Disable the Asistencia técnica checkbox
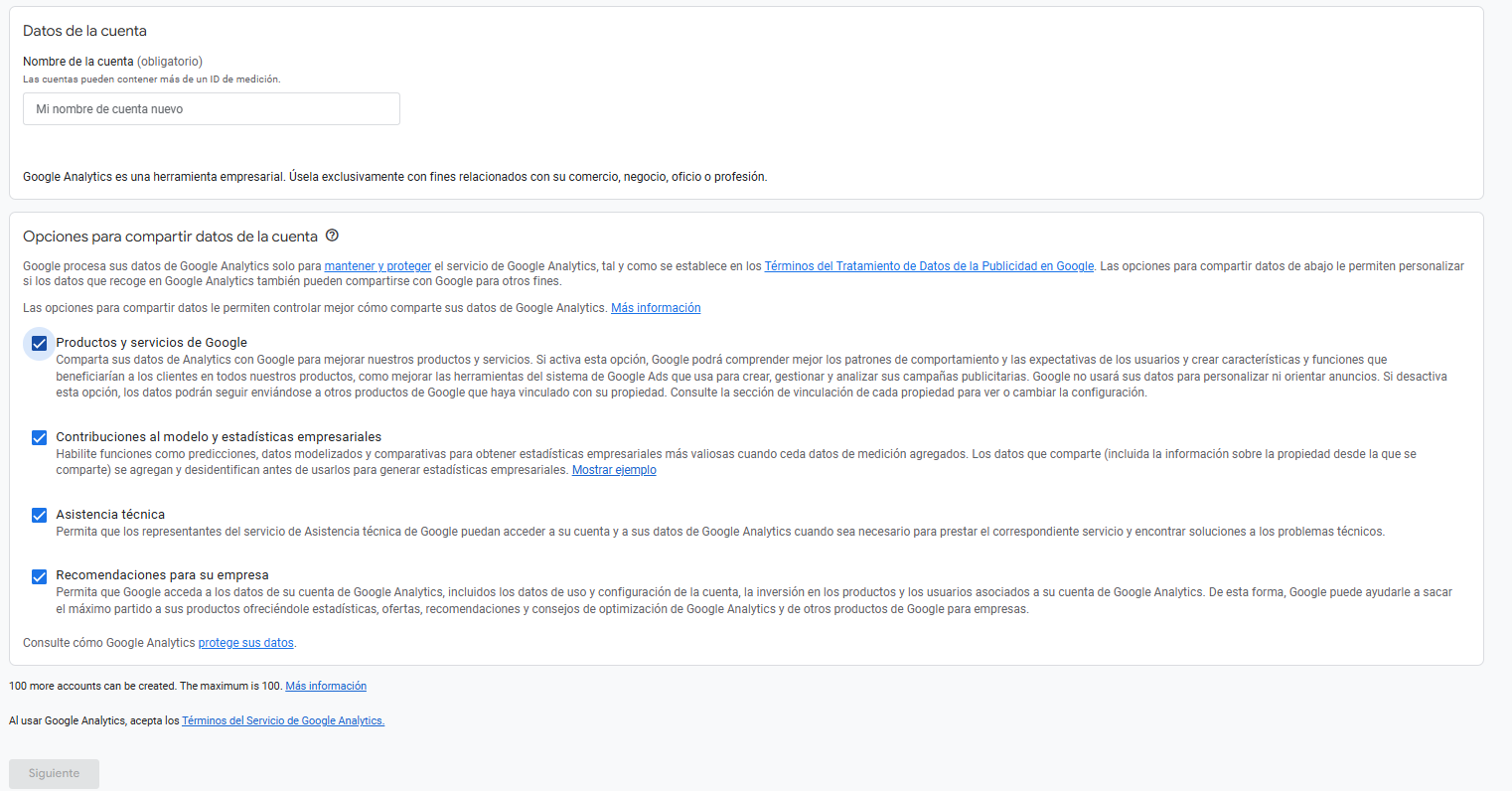The width and height of the screenshot is (1512, 791). 40,516
